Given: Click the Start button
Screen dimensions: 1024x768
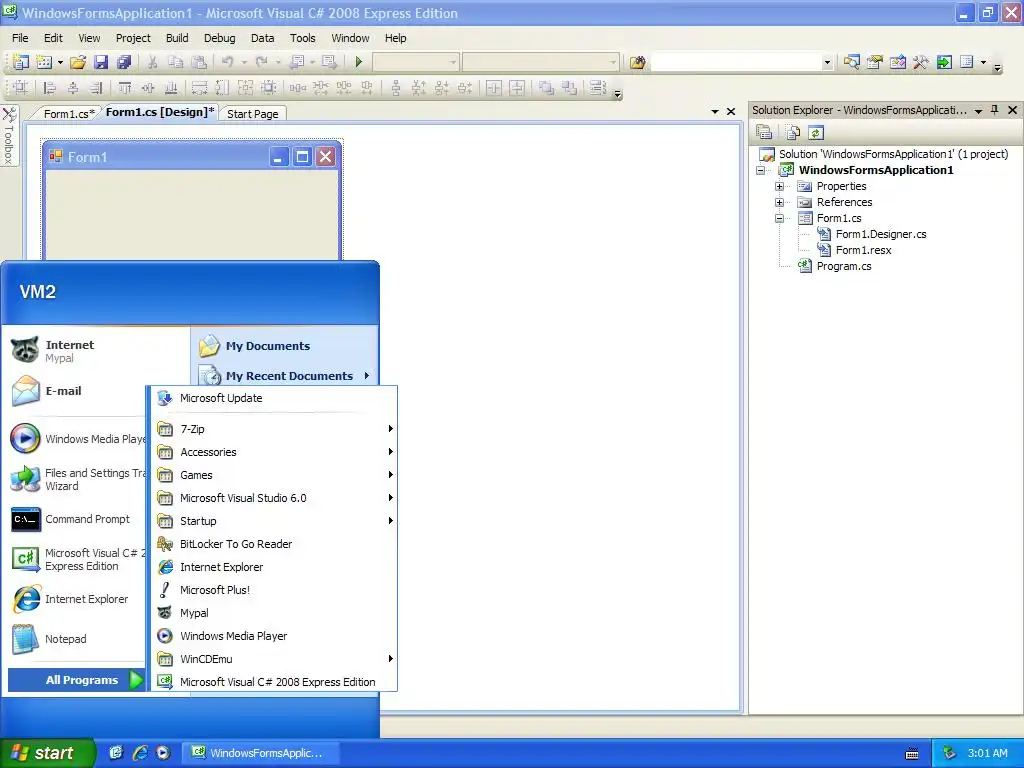Looking at the screenshot, I should pos(47,753).
